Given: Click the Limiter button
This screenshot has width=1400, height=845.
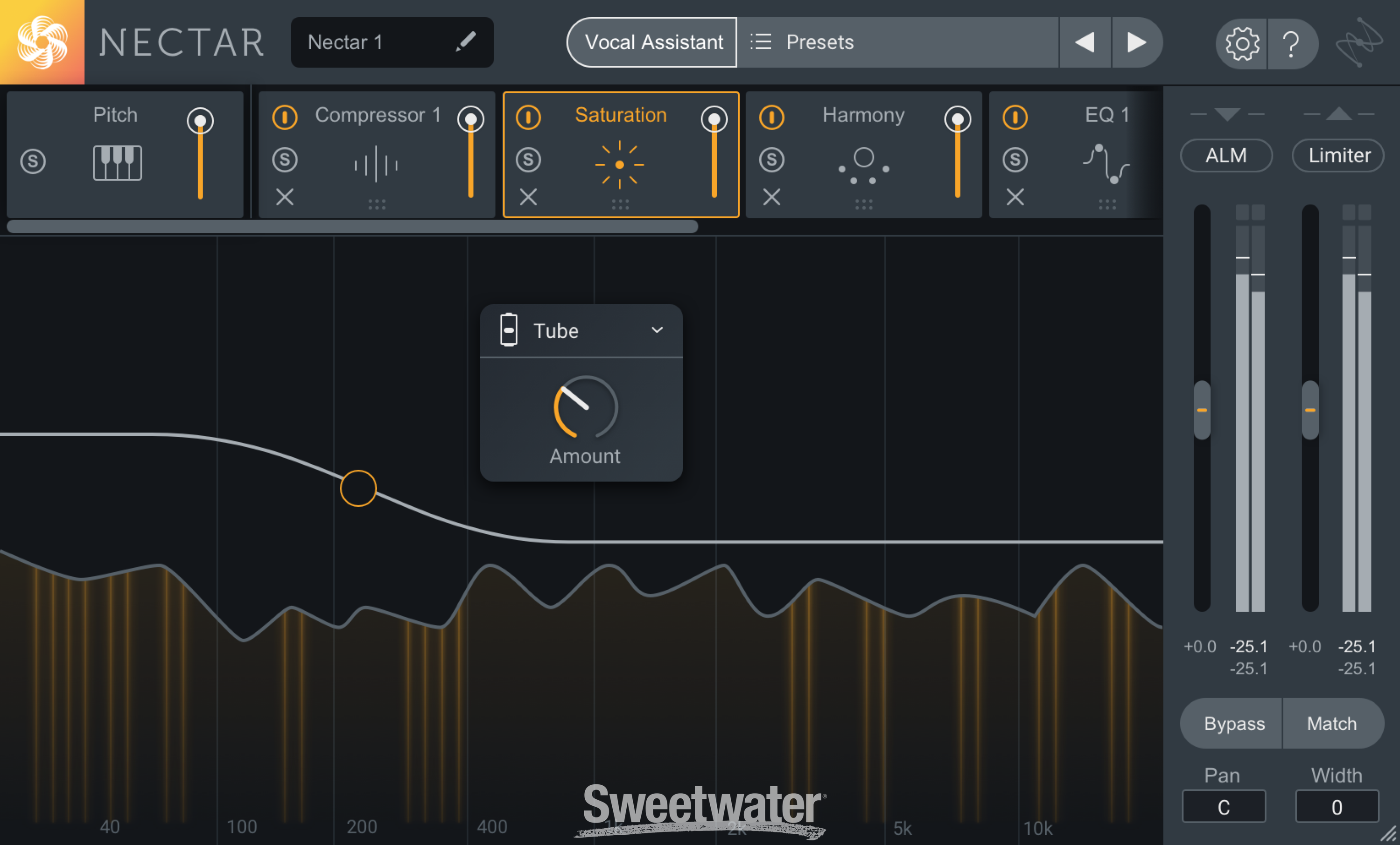Looking at the screenshot, I should 1337,155.
